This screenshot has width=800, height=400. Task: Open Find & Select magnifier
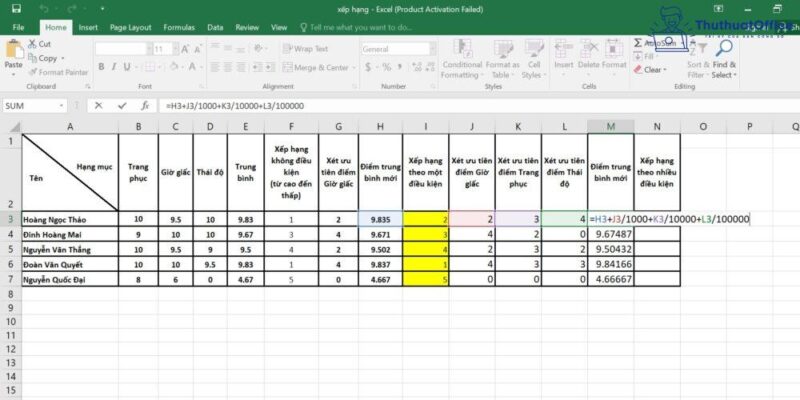[724, 60]
